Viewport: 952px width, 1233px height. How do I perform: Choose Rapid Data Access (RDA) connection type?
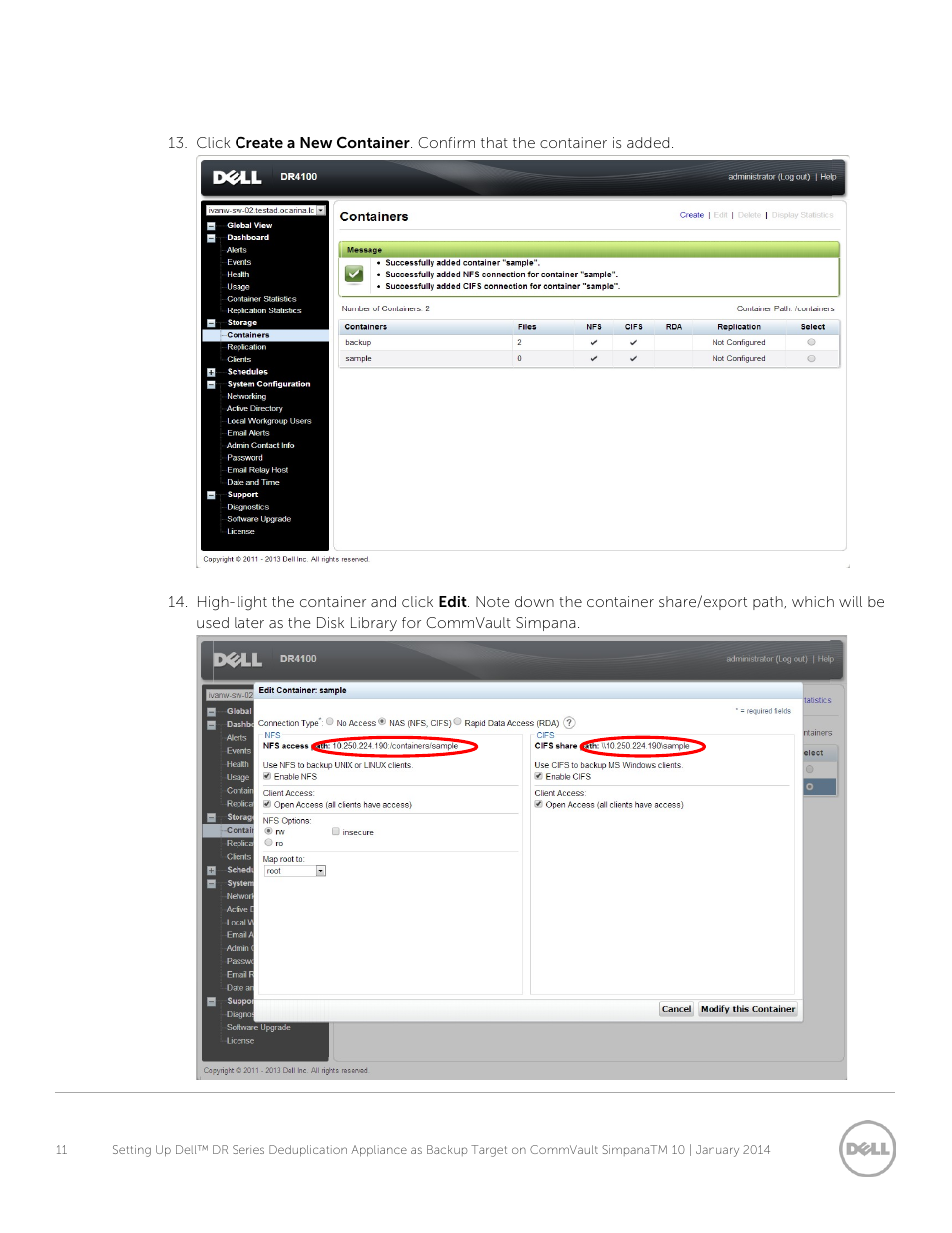(458, 722)
